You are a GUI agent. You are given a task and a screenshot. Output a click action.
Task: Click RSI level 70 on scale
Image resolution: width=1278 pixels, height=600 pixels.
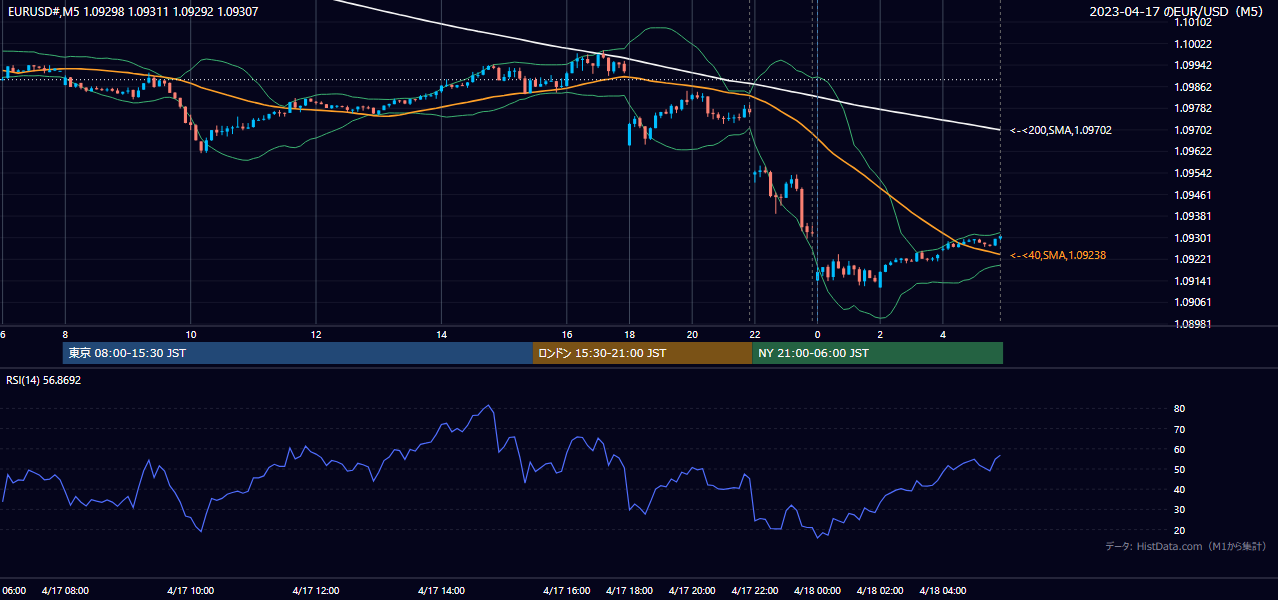click(1180, 429)
